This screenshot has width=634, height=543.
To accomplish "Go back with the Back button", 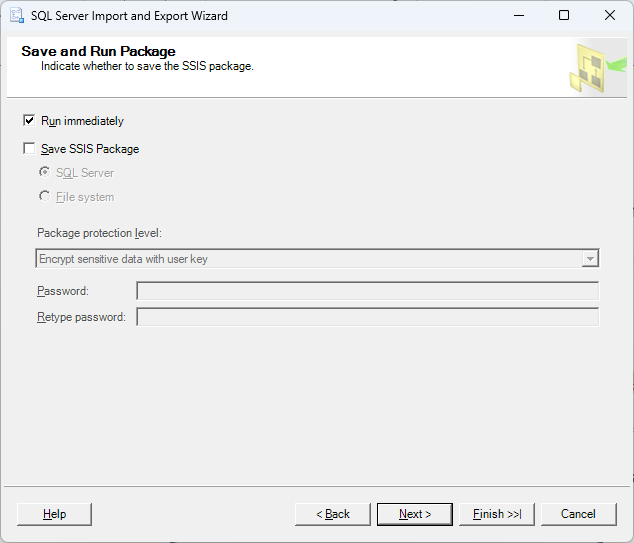I will (333, 514).
